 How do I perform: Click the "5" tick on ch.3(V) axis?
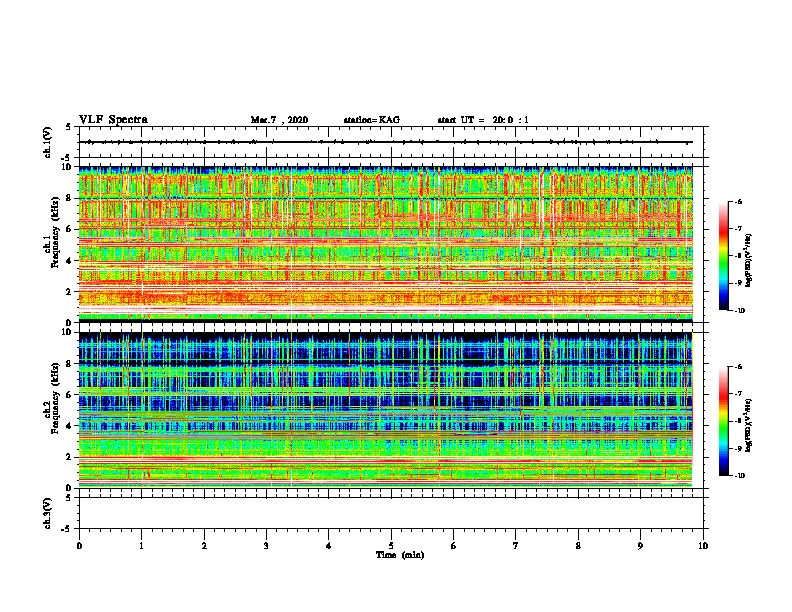[68, 498]
